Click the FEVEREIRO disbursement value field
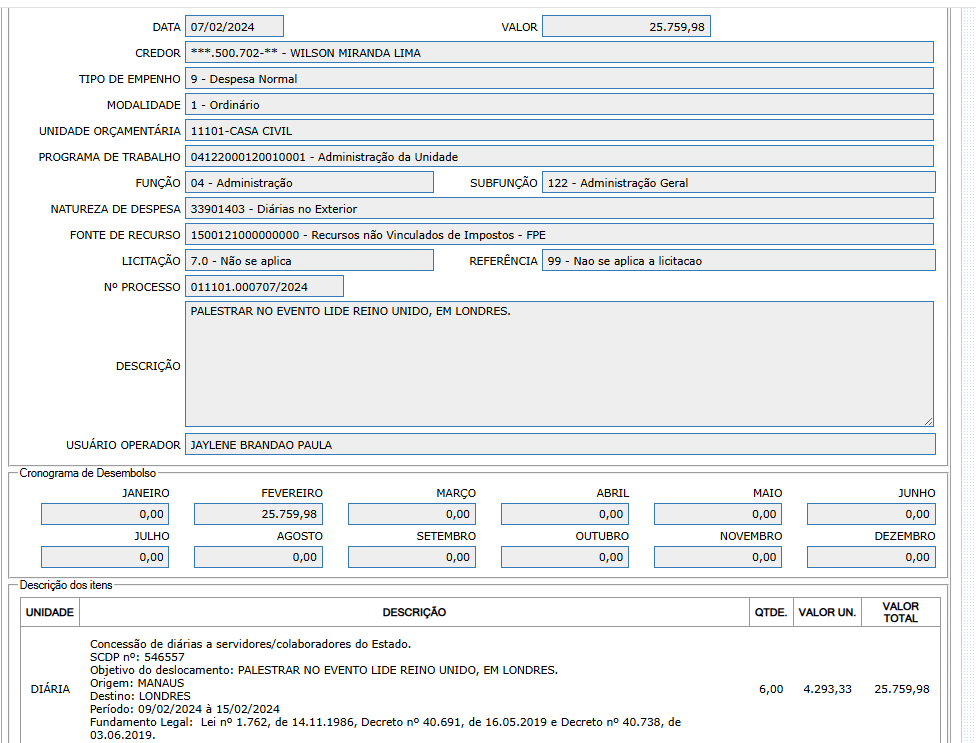 click(258, 514)
